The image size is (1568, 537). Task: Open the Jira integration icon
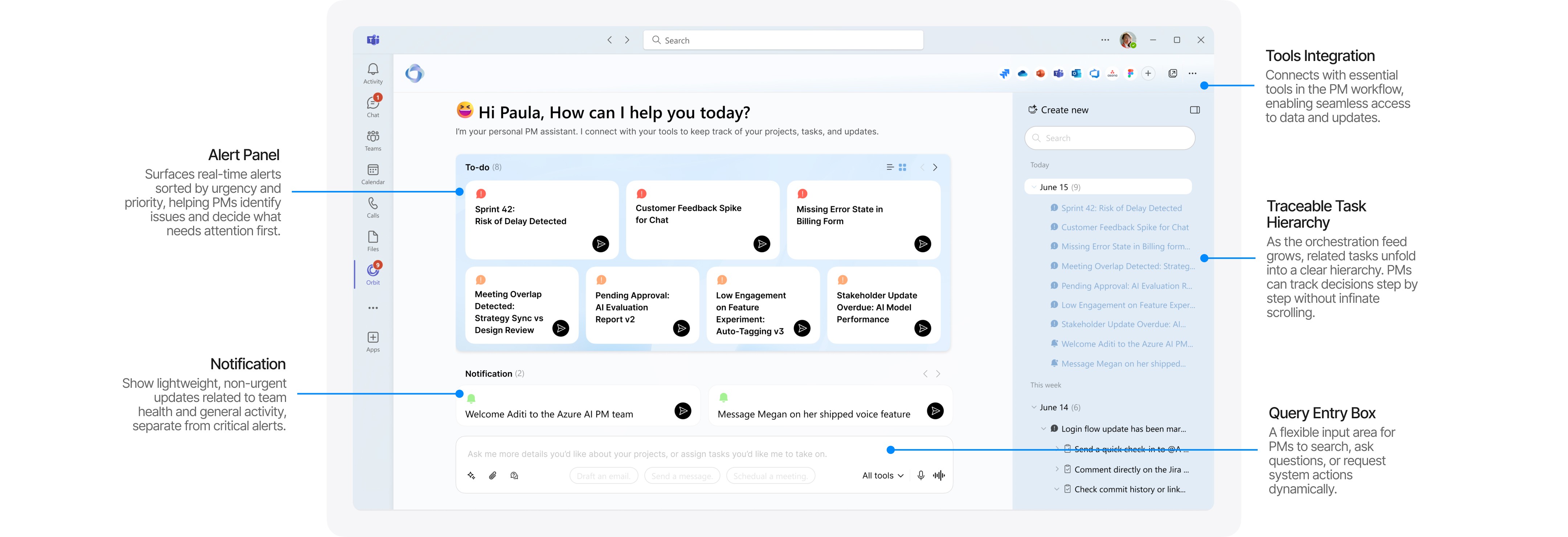tap(1004, 74)
